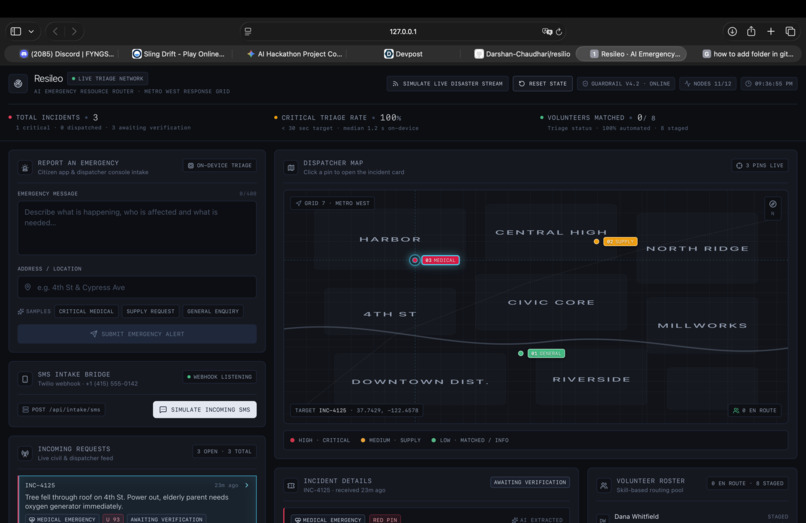Switch to AI Hackathon Project tab
The image size is (806, 523).
pyautogui.click(x=294, y=53)
